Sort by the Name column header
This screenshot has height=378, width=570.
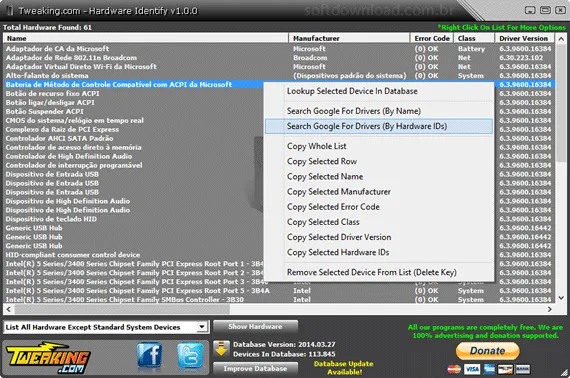(146, 38)
